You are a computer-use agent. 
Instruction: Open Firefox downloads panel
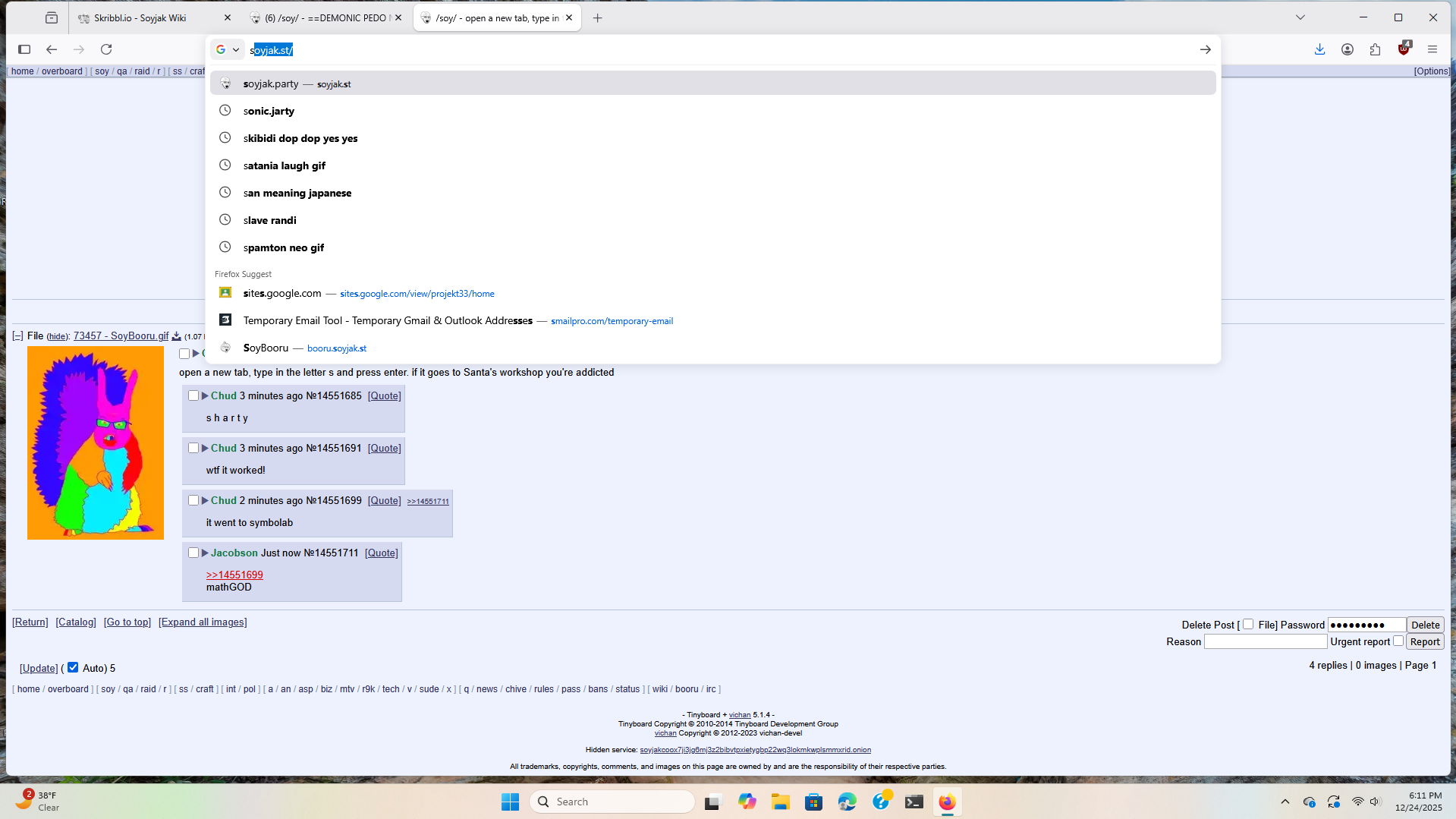[1319, 49]
